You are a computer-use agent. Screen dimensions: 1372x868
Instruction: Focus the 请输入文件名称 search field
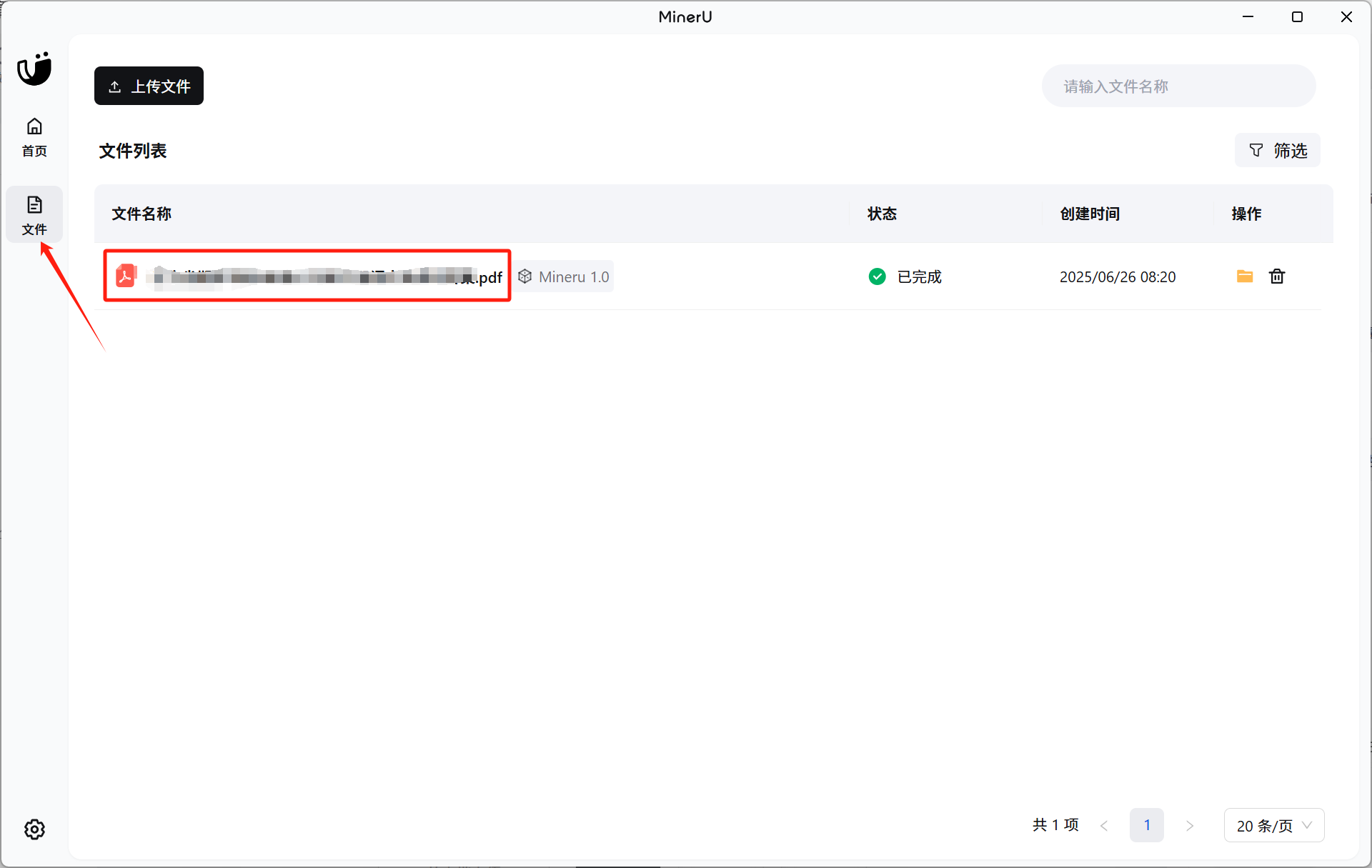pyautogui.click(x=1178, y=86)
